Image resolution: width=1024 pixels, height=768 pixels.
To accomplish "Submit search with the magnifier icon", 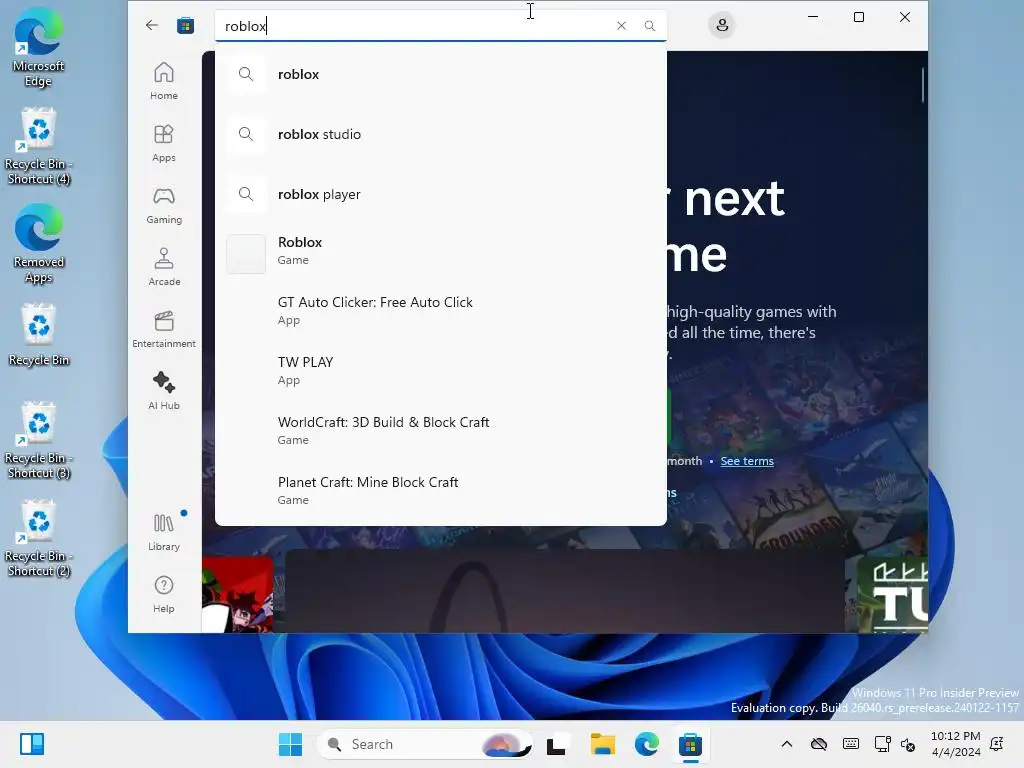I will tap(649, 25).
